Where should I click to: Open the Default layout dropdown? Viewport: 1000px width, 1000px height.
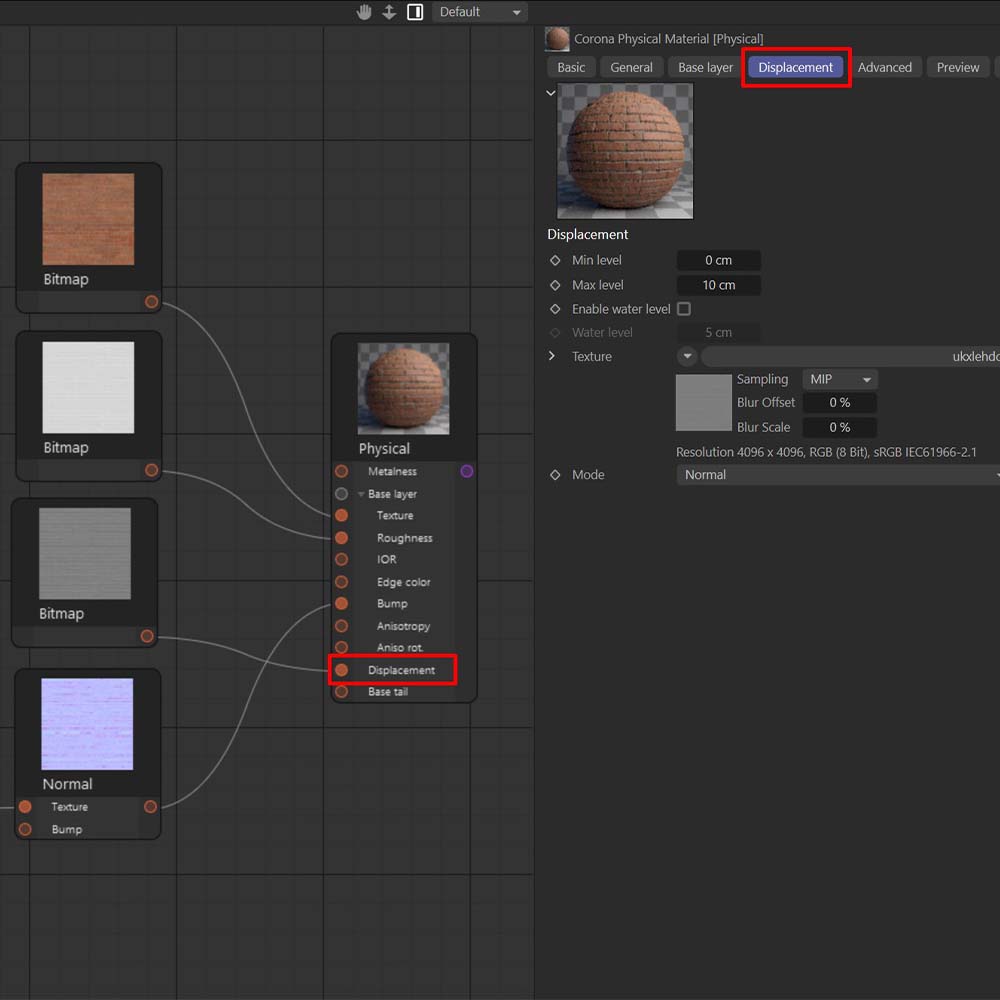pos(480,12)
